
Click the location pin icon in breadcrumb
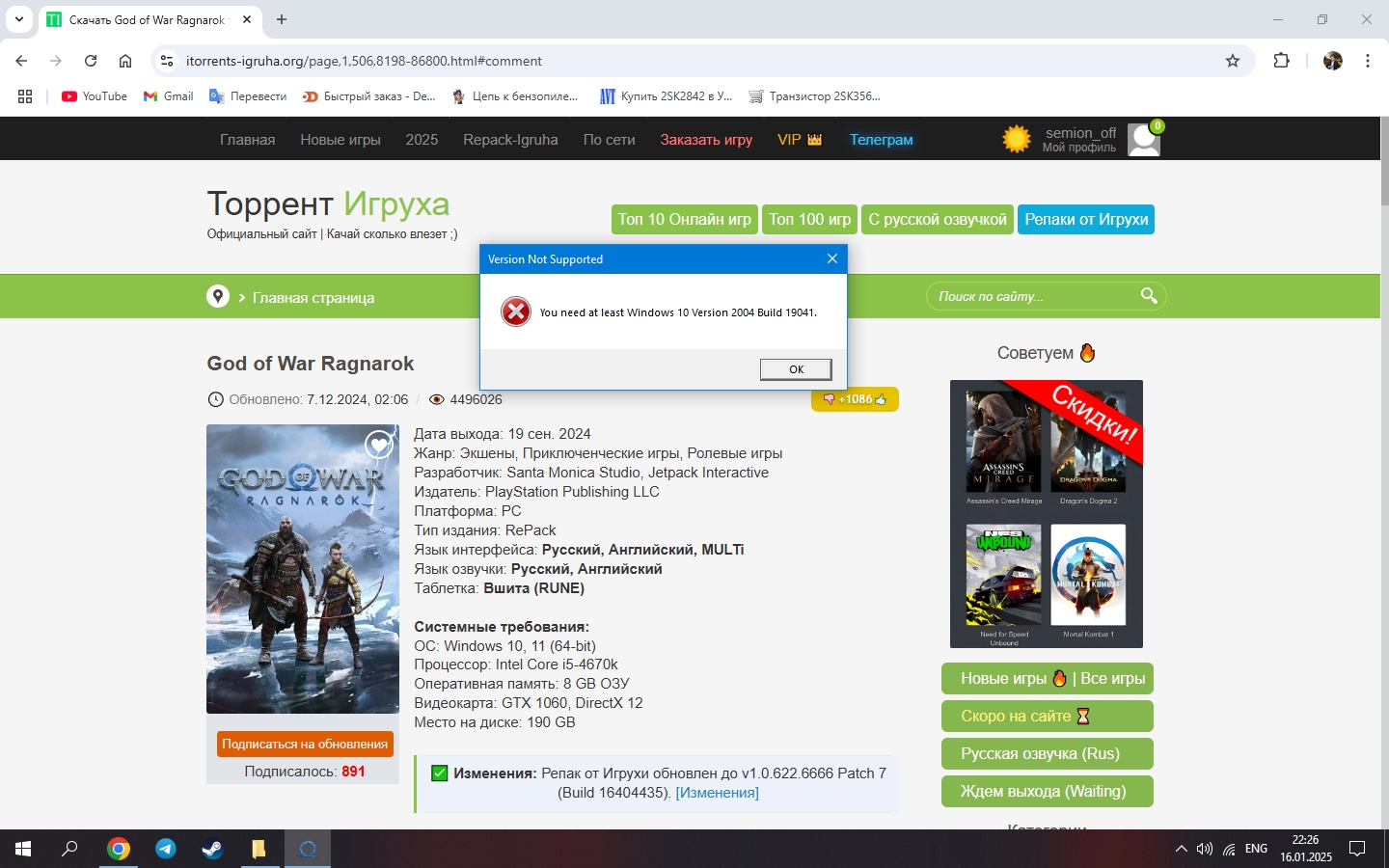tap(218, 297)
